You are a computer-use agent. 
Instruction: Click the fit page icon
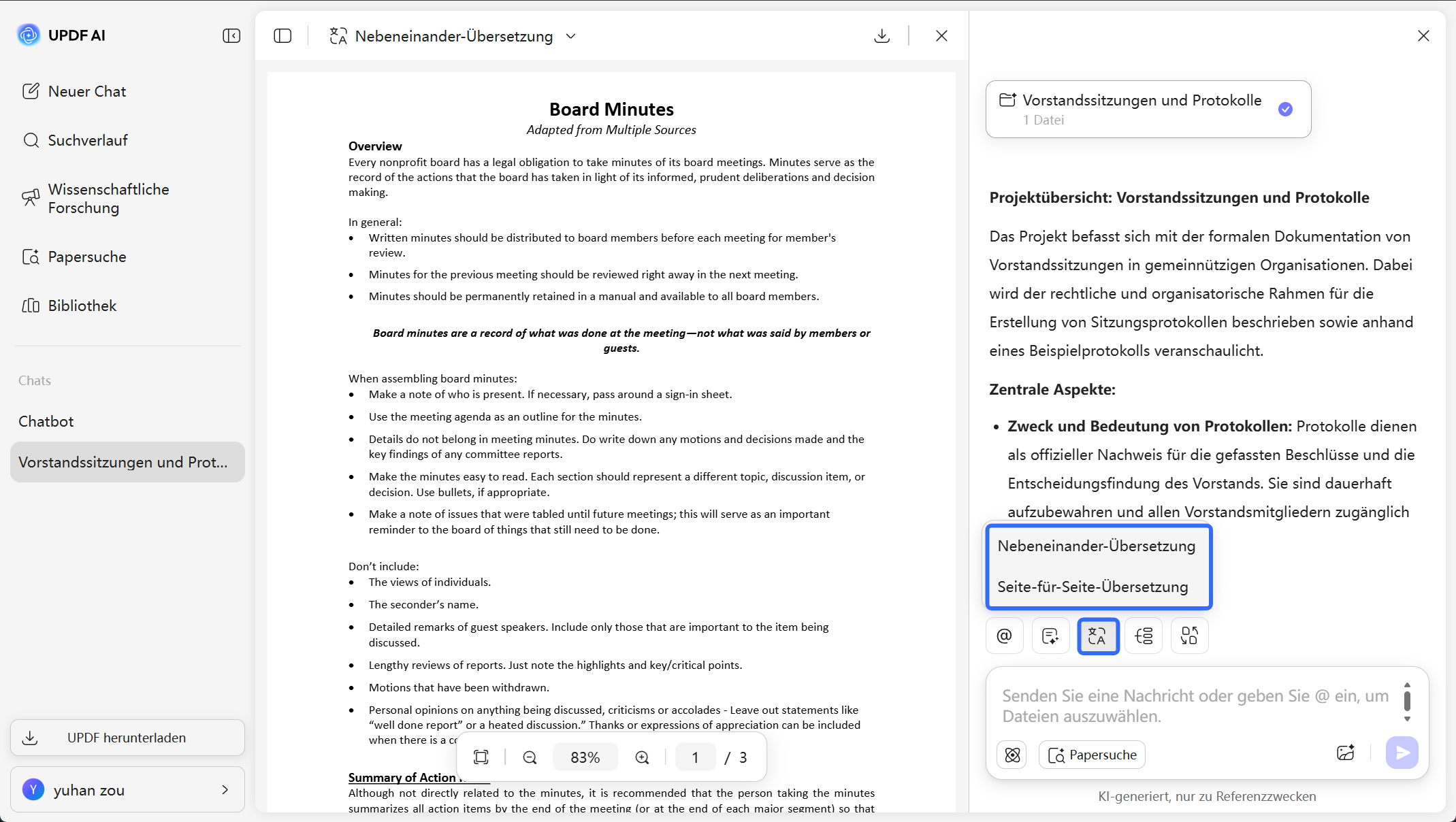pos(481,757)
